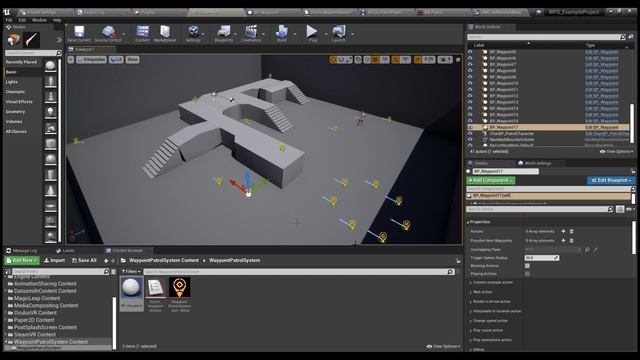The width and height of the screenshot is (640, 360).
Task: Click the Launch toolbar icon
Action: tap(339, 33)
